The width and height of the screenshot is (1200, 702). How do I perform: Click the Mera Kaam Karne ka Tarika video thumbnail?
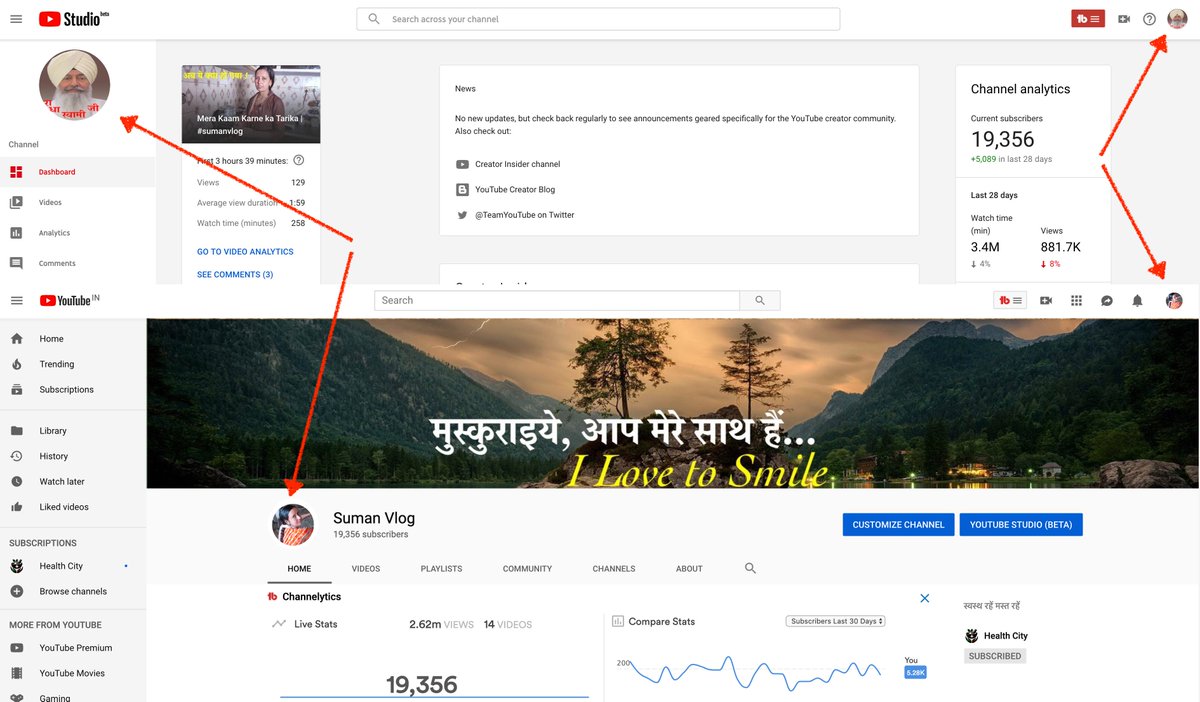click(x=251, y=104)
